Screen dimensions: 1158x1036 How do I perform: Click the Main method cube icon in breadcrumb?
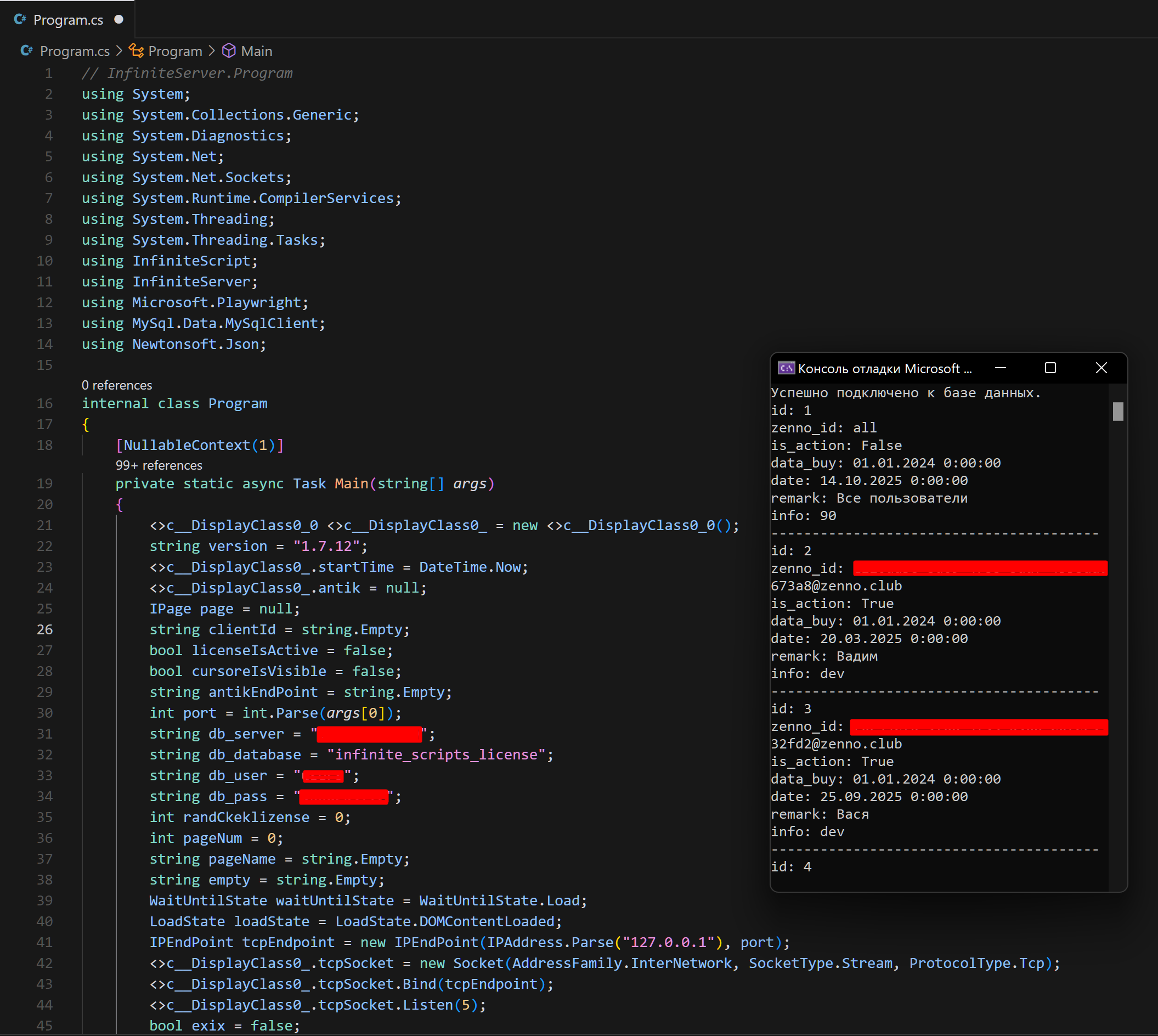coord(229,50)
